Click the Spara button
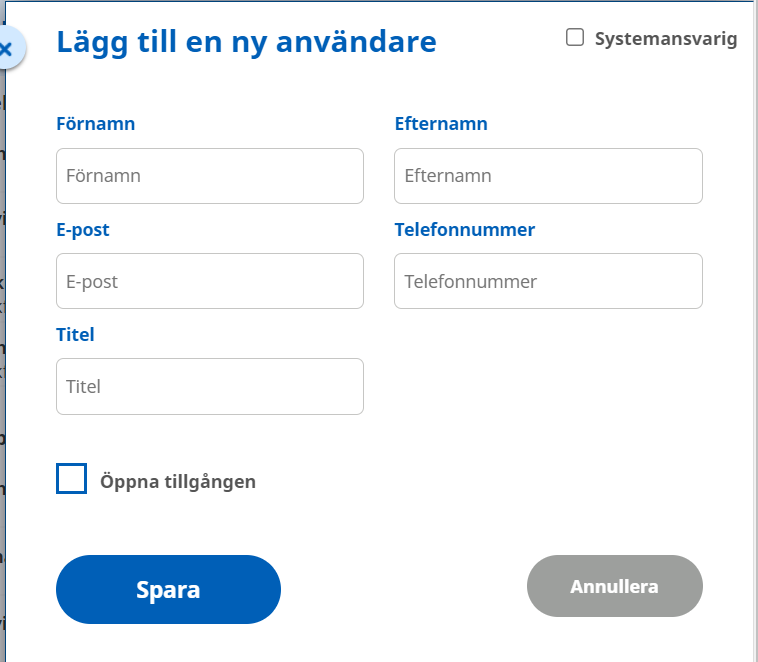The image size is (758, 662). (x=168, y=589)
